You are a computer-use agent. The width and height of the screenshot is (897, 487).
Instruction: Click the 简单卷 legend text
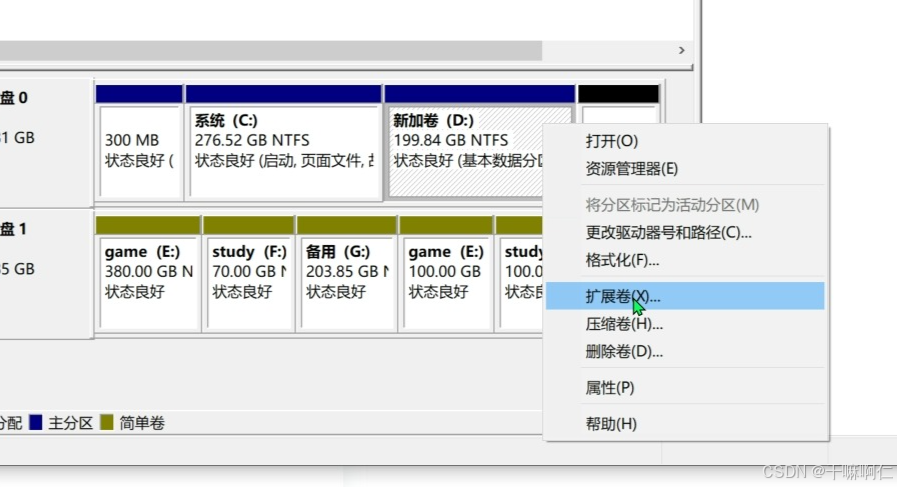142,423
